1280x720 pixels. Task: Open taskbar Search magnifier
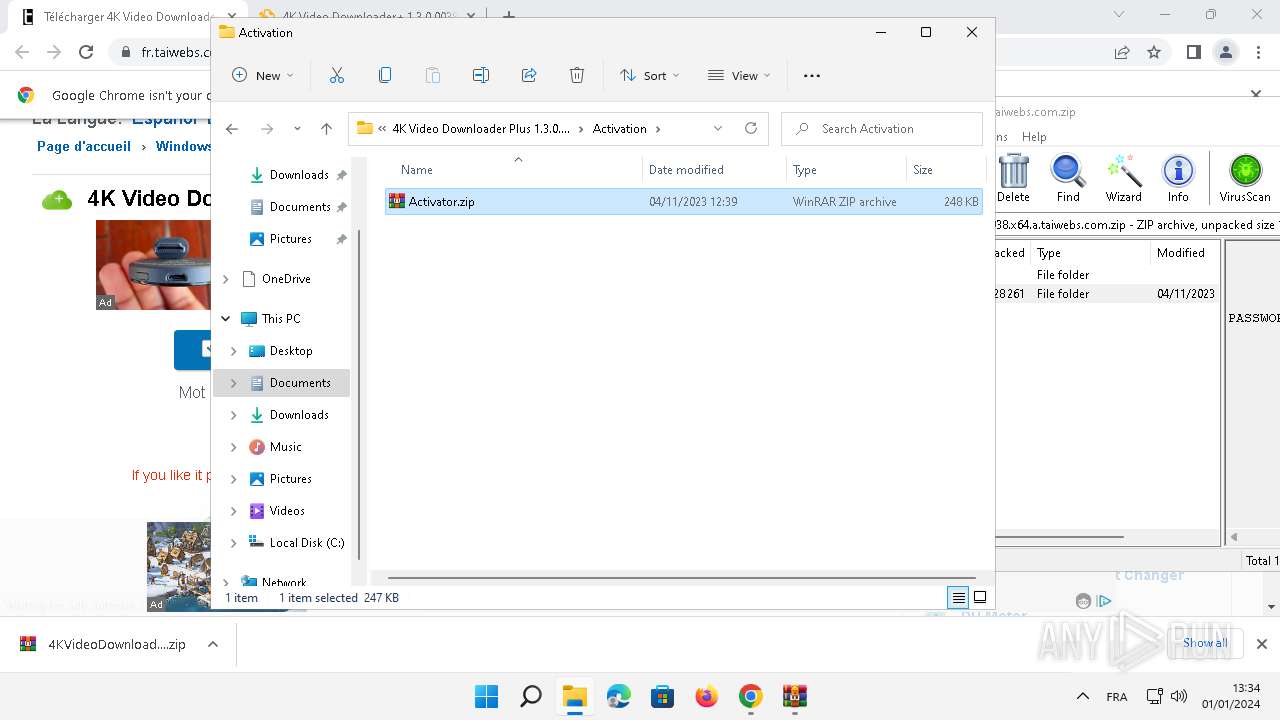[x=531, y=696]
